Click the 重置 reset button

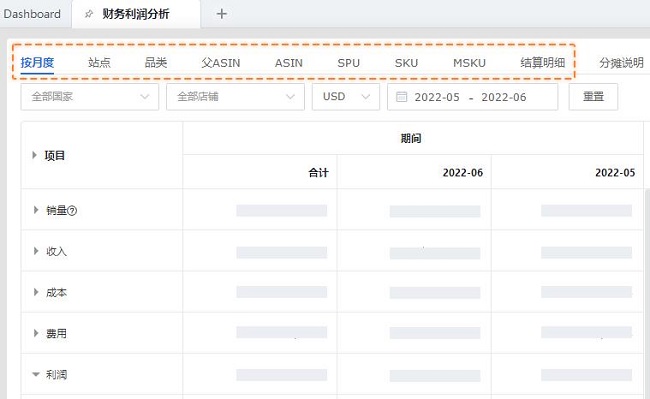coord(593,97)
